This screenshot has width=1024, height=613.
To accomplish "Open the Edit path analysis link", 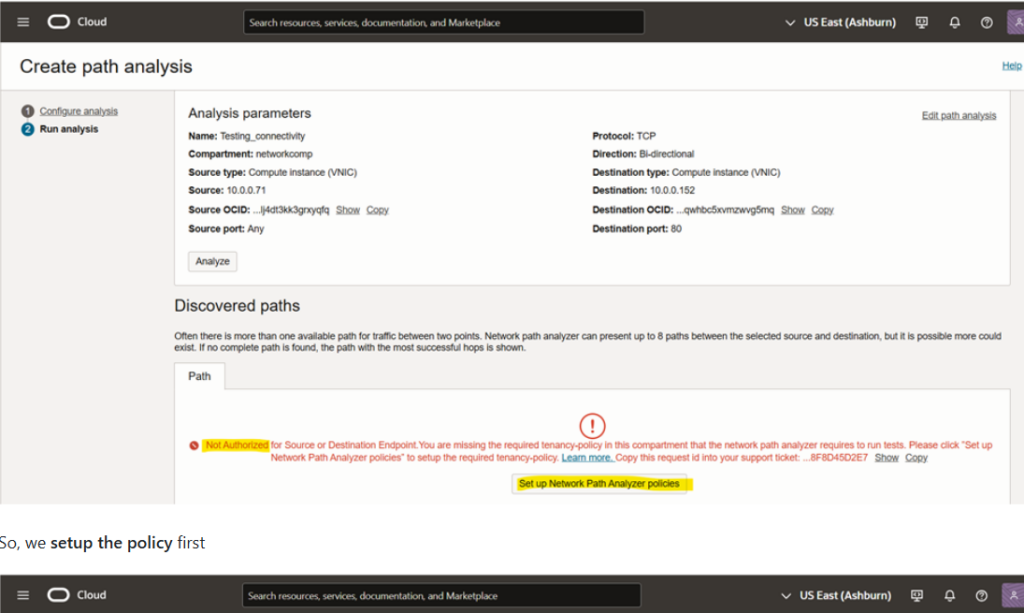I will (x=958, y=115).
